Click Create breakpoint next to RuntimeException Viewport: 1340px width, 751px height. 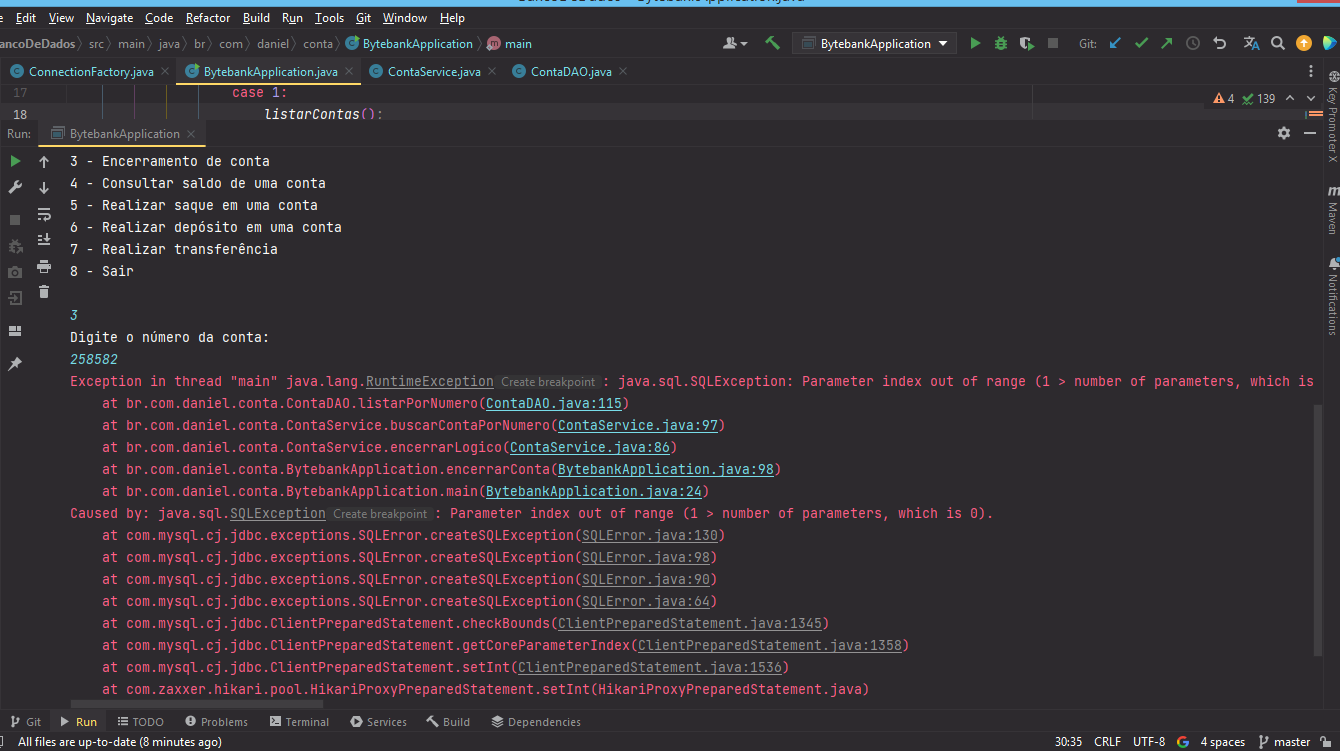548,382
